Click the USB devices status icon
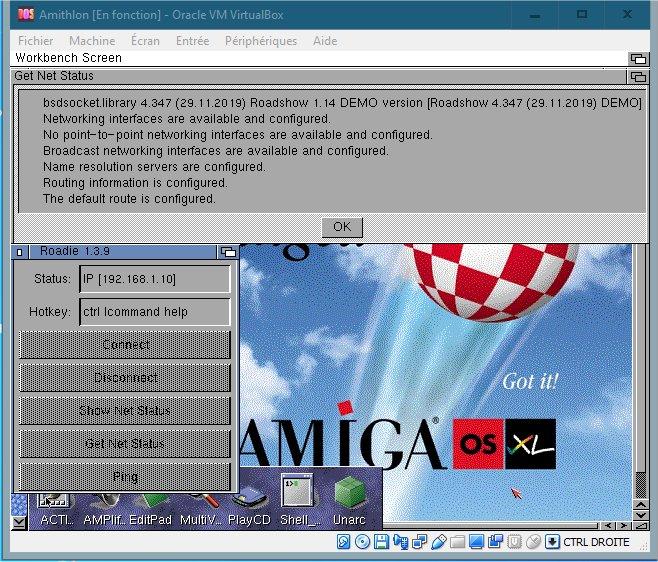Screen dimensions: 658x562 coord(438,542)
